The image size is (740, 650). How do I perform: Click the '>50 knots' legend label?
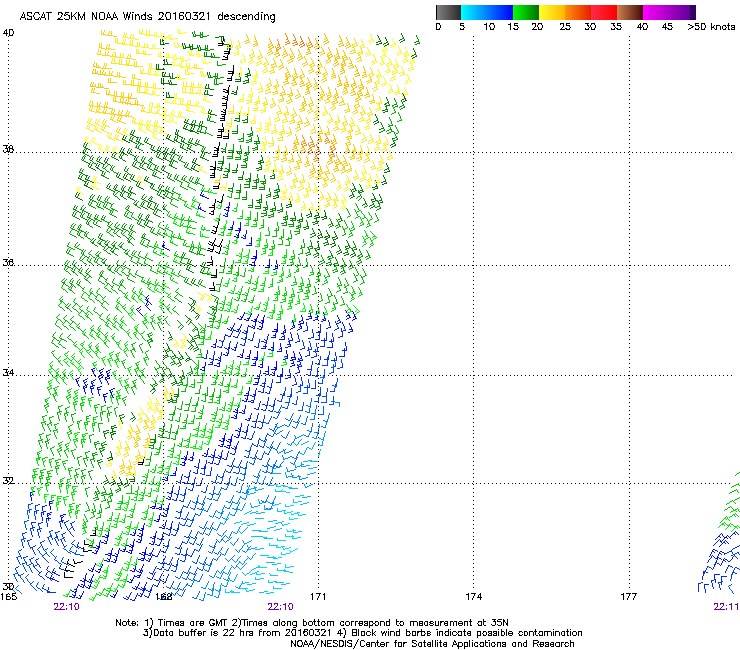pos(711,27)
